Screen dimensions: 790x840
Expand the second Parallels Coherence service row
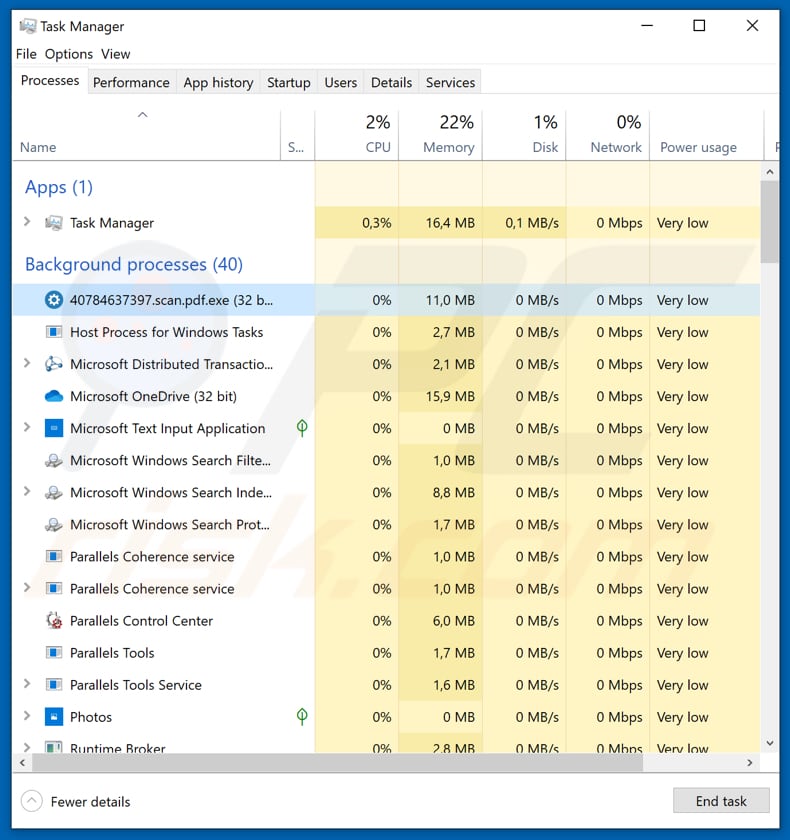click(27, 588)
